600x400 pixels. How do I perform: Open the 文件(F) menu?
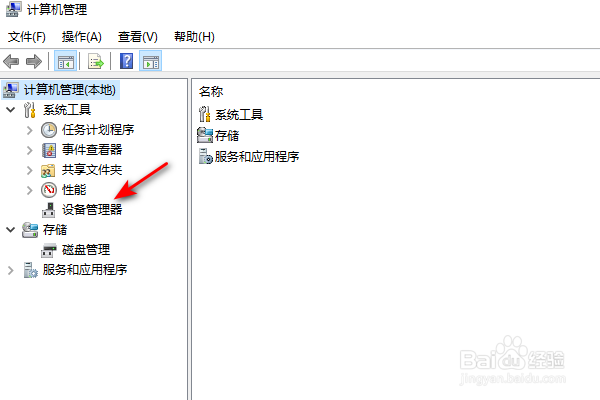coord(27,37)
